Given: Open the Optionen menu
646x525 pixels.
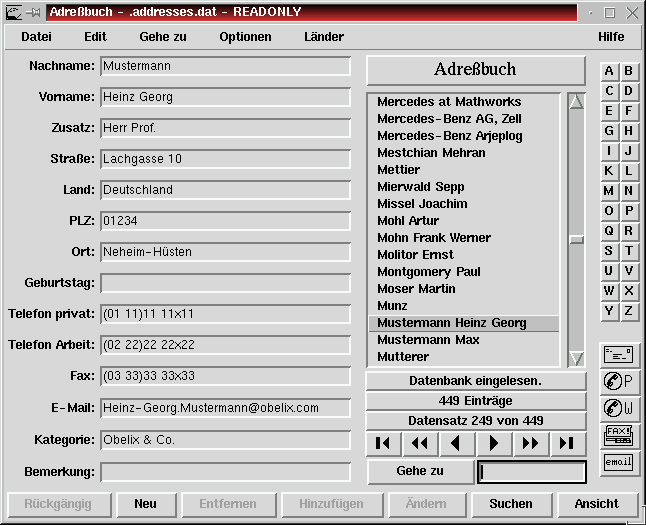Looking at the screenshot, I should tap(245, 37).
